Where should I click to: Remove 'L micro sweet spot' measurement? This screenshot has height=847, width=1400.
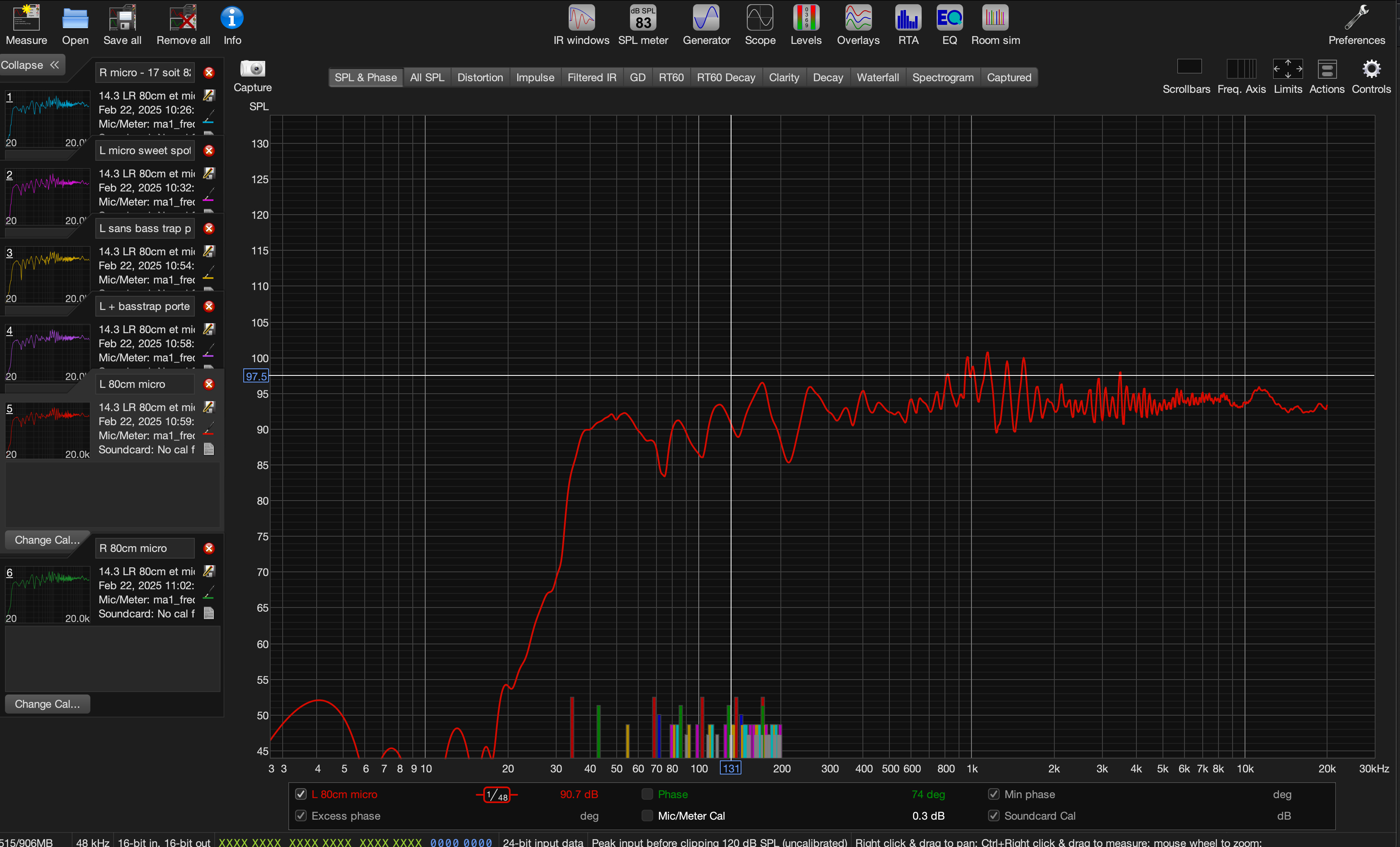click(208, 150)
